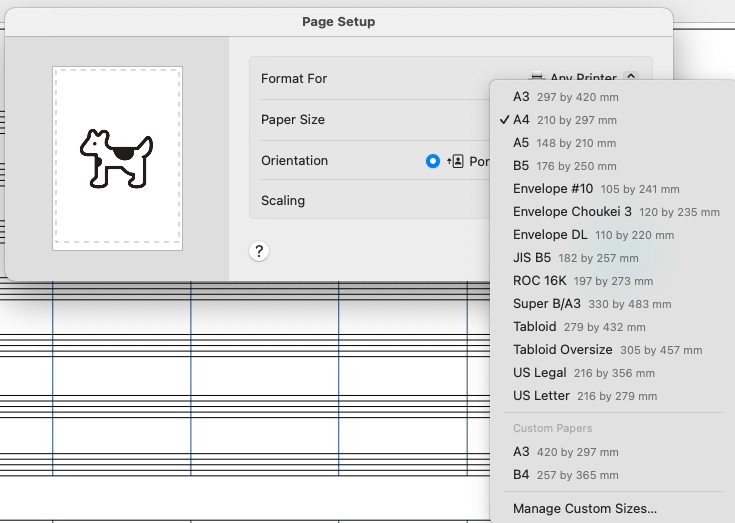Select Envelope #10 paper size
Image resolution: width=735 pixels, height=523 pixels.
pos(595,189)
